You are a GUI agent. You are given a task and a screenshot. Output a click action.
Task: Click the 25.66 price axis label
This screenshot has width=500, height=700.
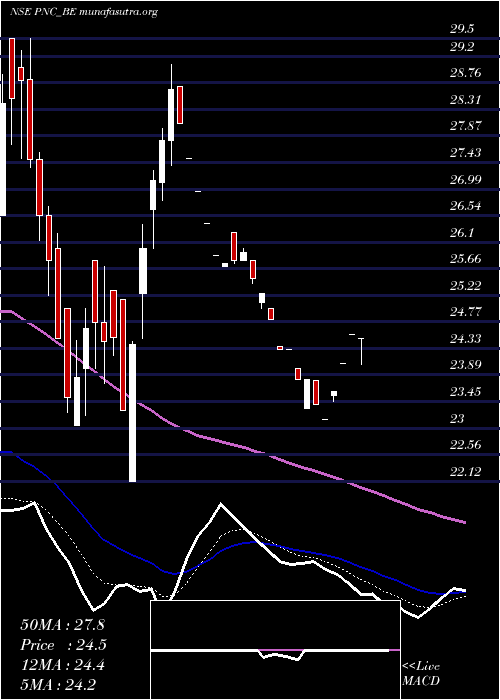pos(466,258)
